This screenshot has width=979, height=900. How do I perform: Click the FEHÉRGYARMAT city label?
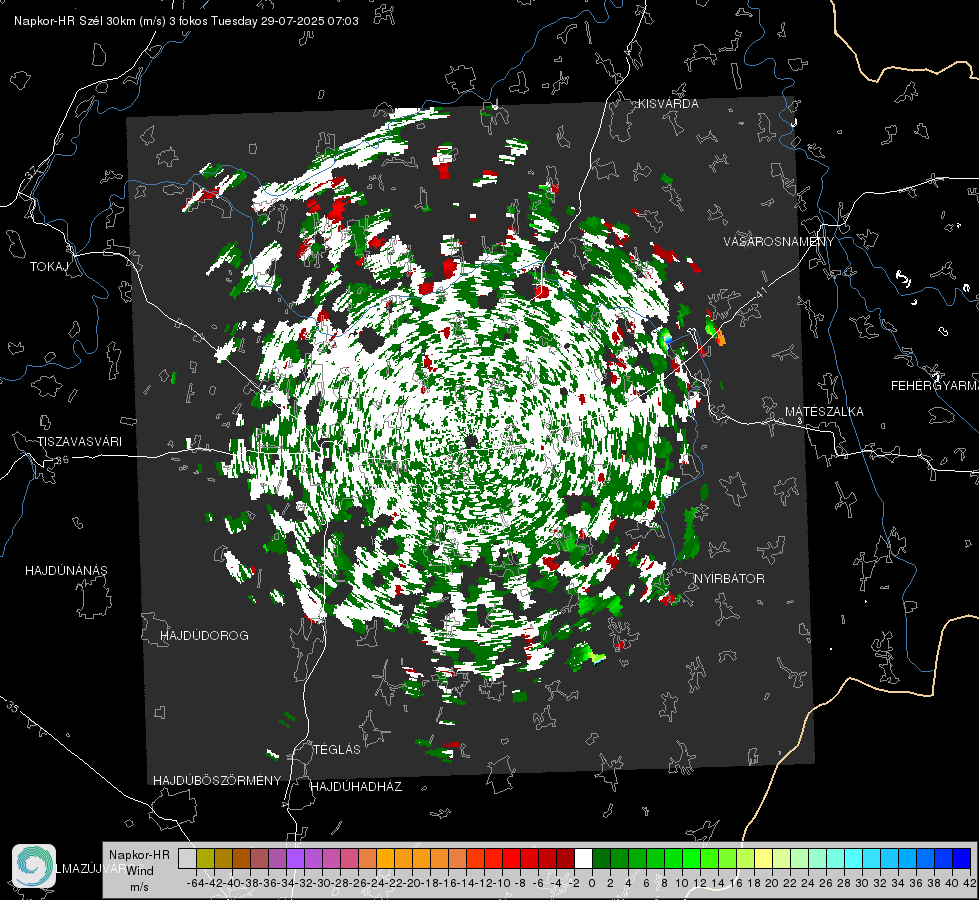point(935,386)
